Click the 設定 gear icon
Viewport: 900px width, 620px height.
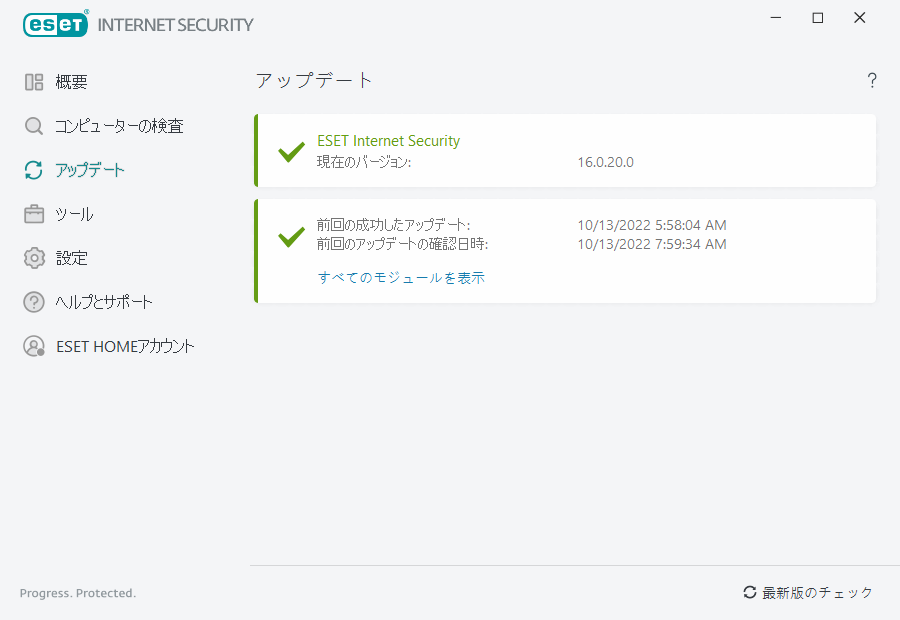(x=34, y=258)
